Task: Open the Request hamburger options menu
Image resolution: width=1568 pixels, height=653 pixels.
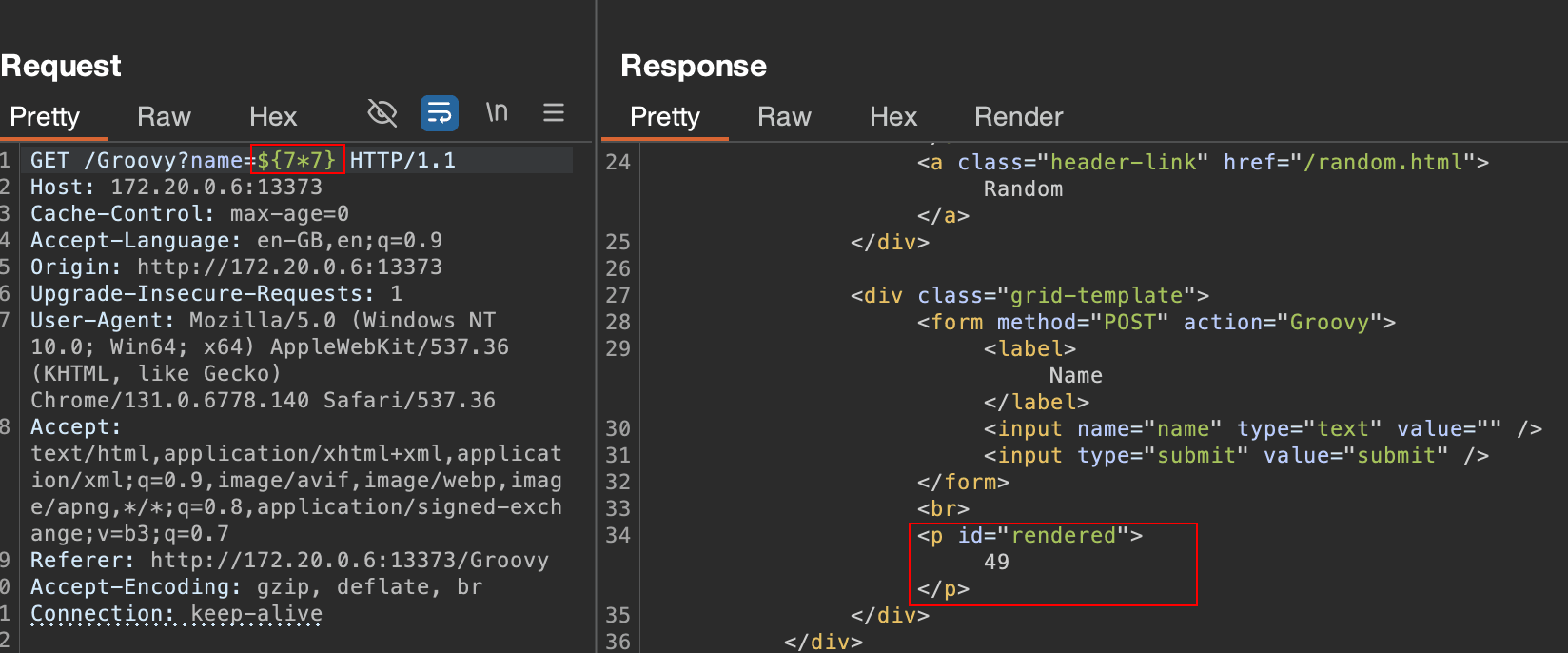Action: 554,113
